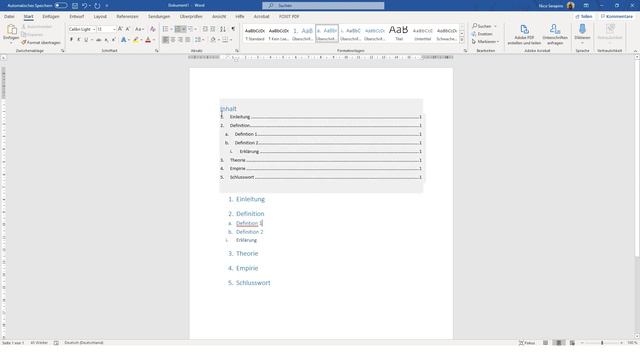Increase paragraph indent
The height and width of the screenshot is (360, 640).
[213, 29]
